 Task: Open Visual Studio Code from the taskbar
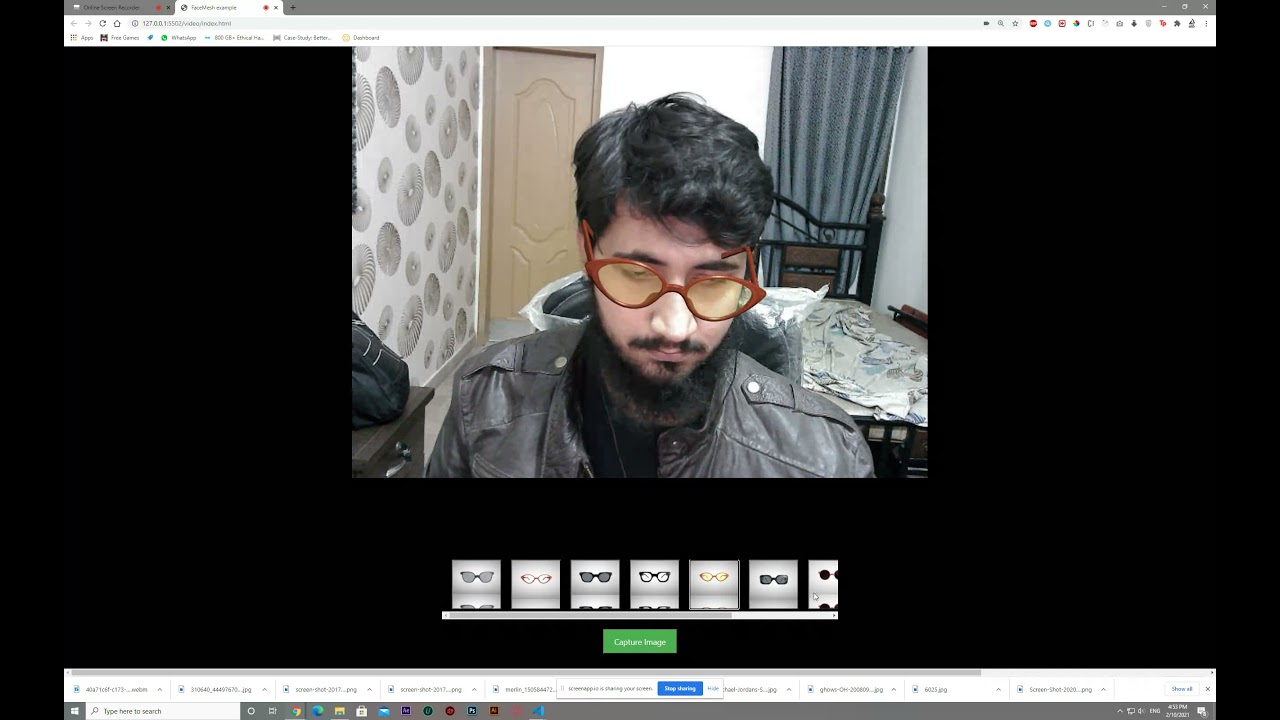click(x=538, y=711)
